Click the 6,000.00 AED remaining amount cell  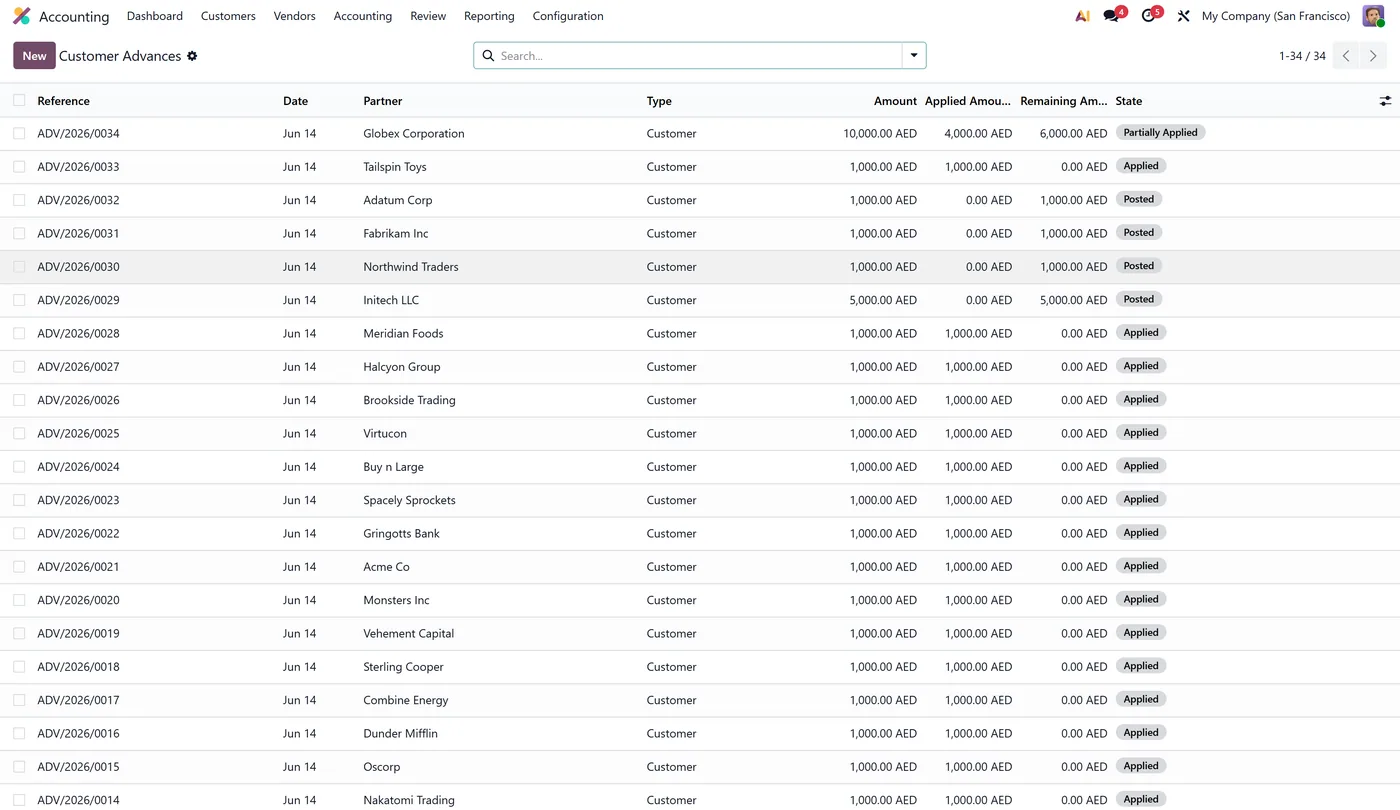1073,133
